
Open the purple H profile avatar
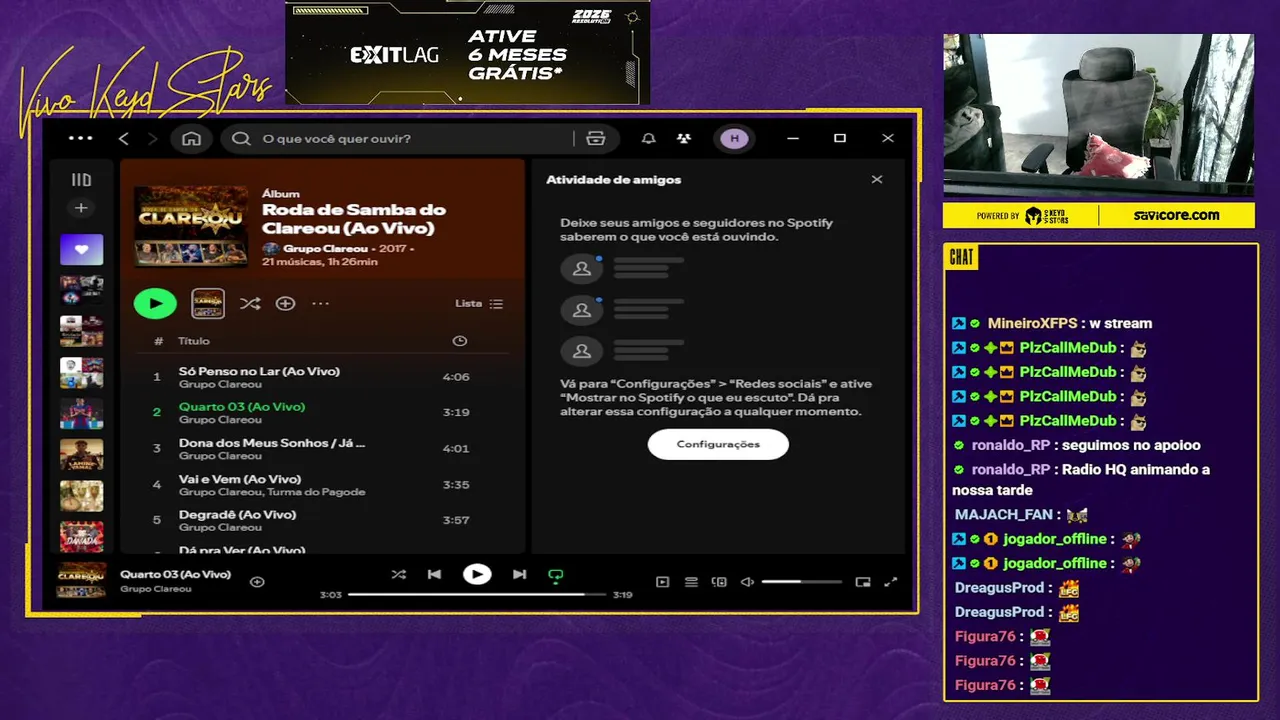click(734, 139)
